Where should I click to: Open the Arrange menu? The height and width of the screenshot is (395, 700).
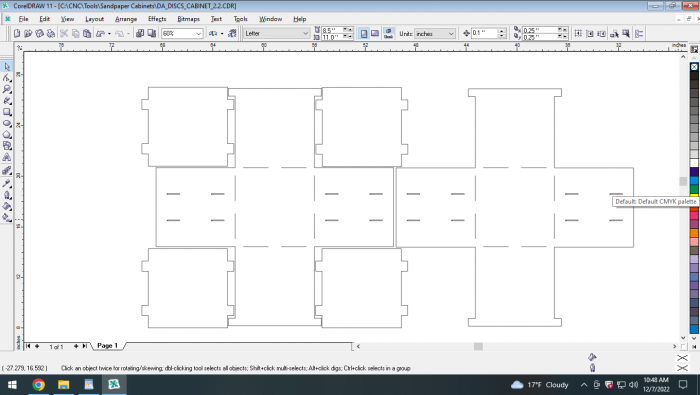[x=126, y=19]
